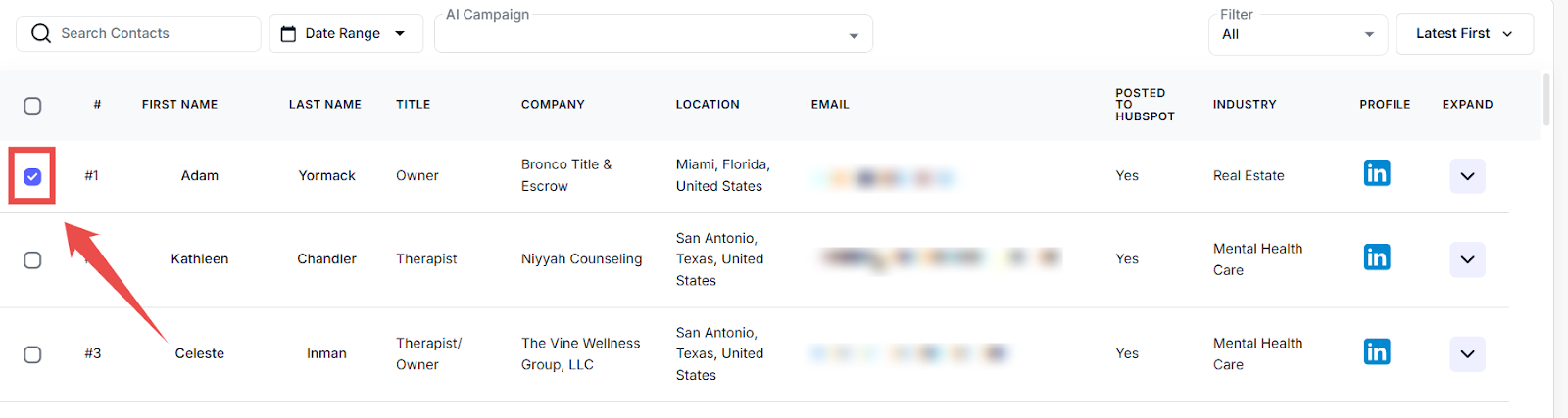Expand Celeste Inman's row details
The height and width of the screenshot is (418, 1568).
click(1467, 354)
